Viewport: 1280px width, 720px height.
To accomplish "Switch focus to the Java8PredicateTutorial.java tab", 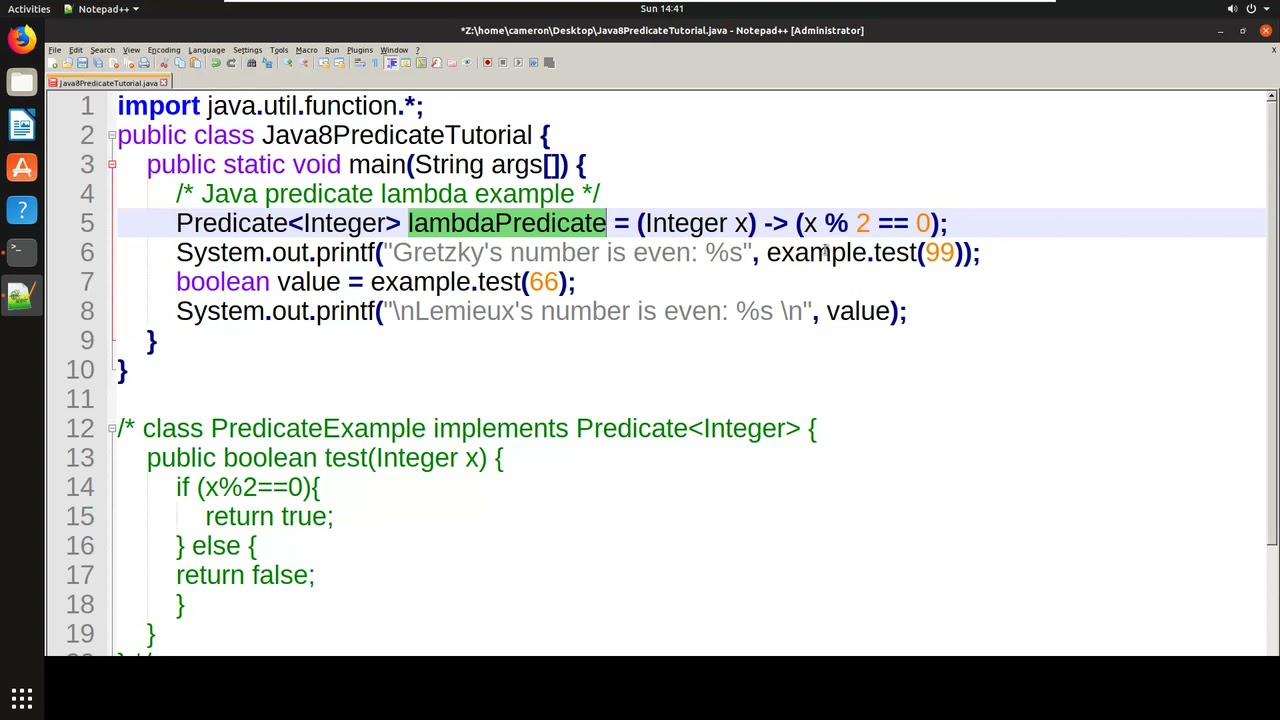I will point(107,83).
